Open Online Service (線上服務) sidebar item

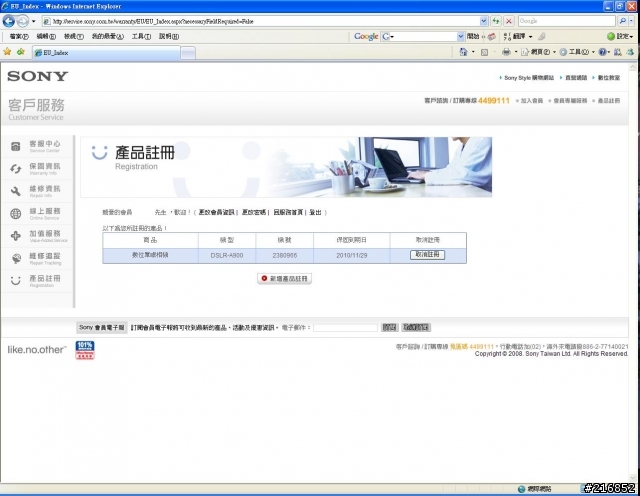[38, 214]
